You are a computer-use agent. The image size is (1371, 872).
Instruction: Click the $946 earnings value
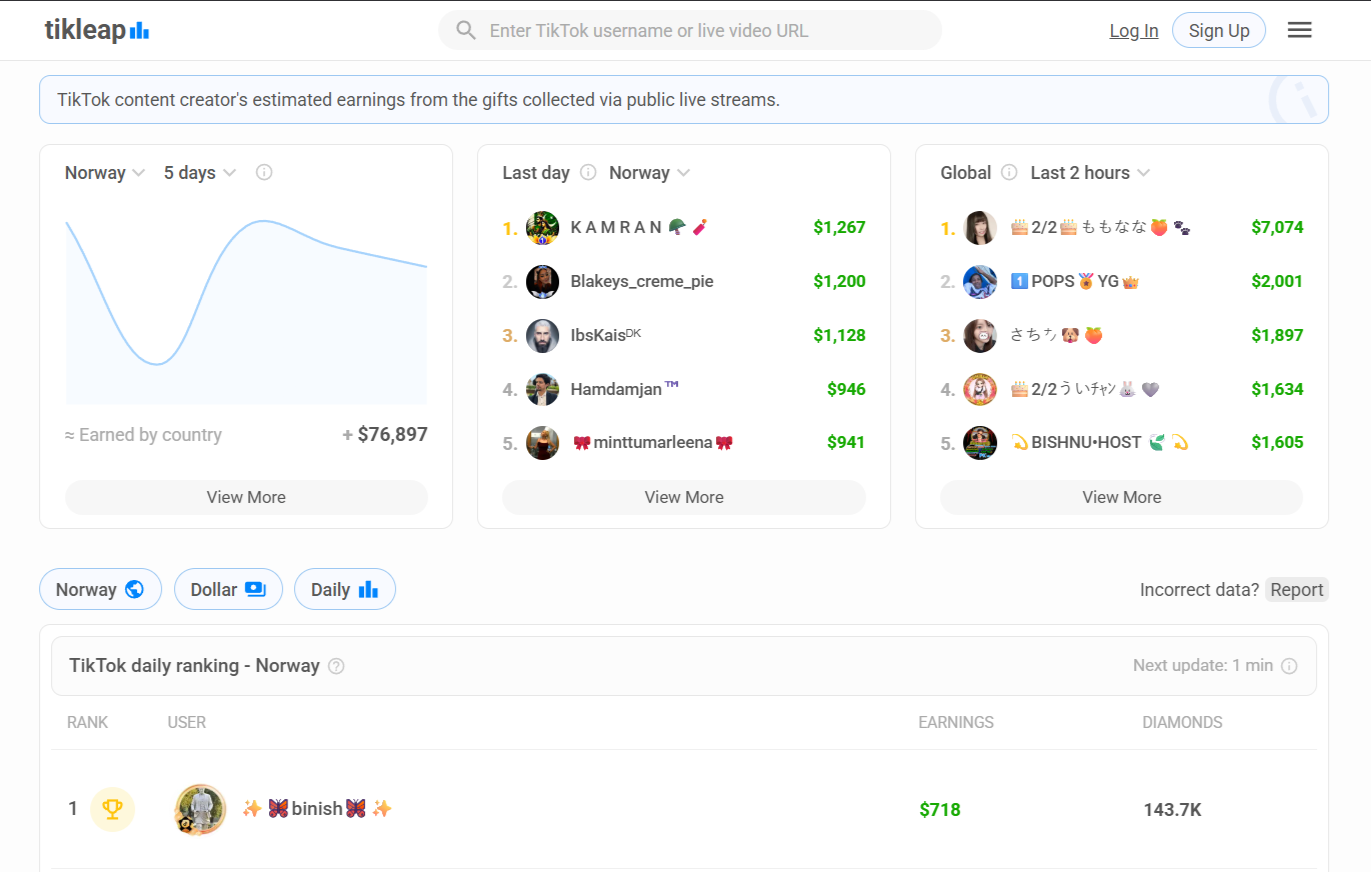pos(846,389)
